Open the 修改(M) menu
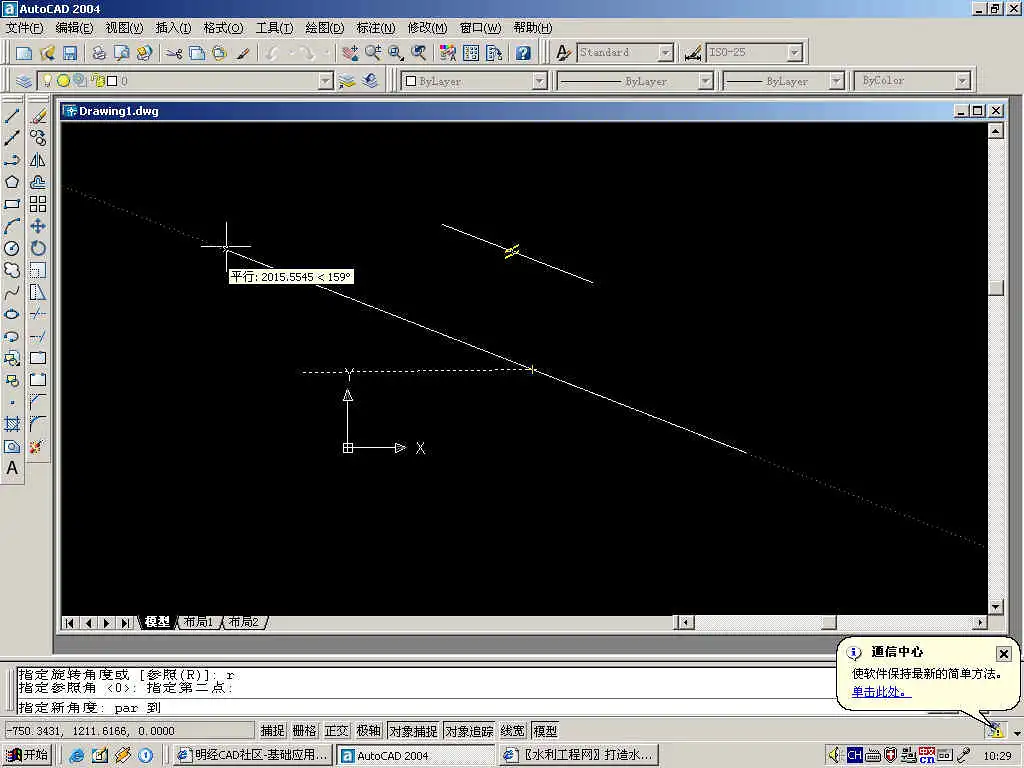The height and width of the screenshot is (768, 1024). 427,28
